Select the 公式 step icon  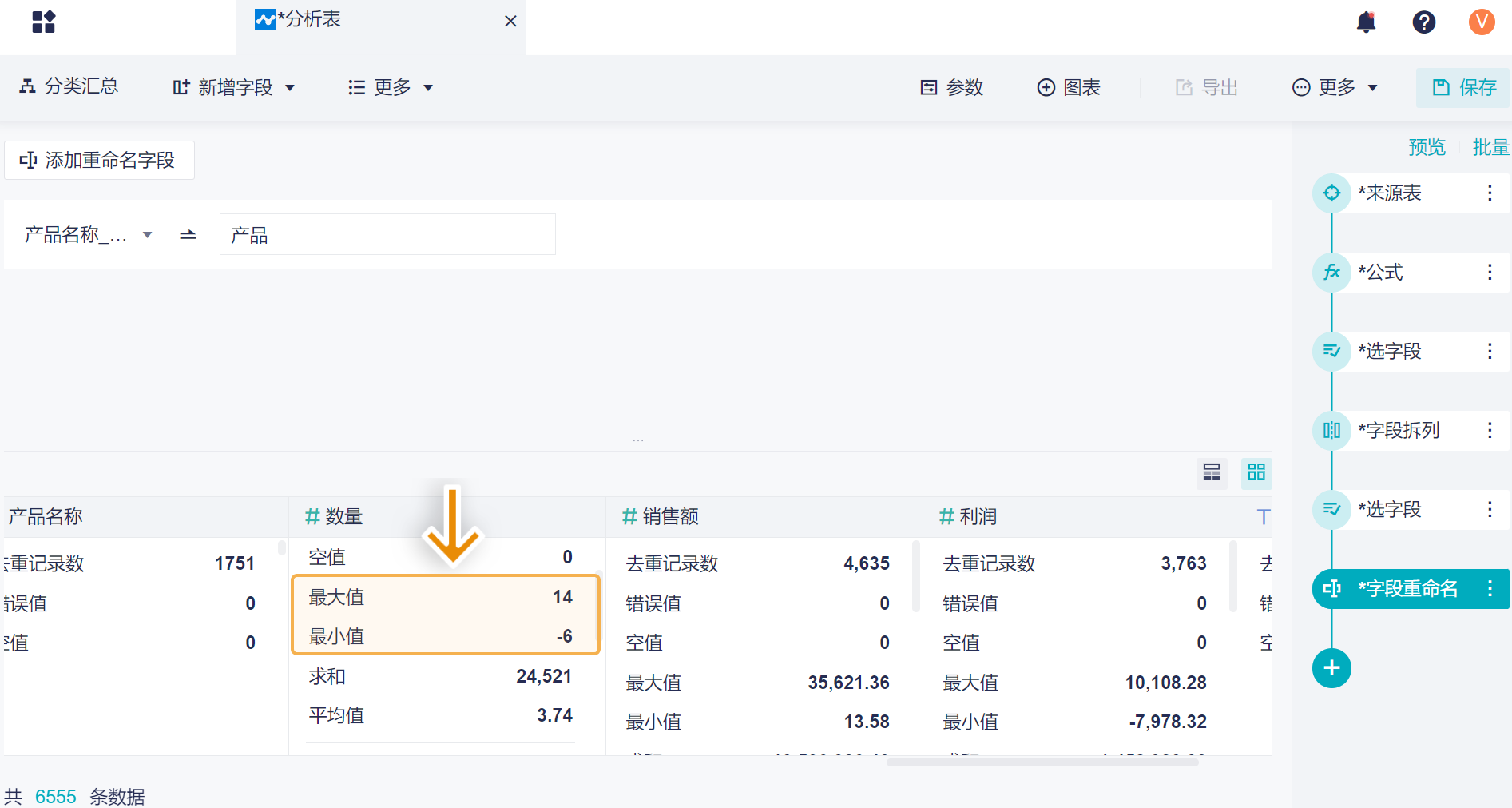click(x=1331, y=273)
